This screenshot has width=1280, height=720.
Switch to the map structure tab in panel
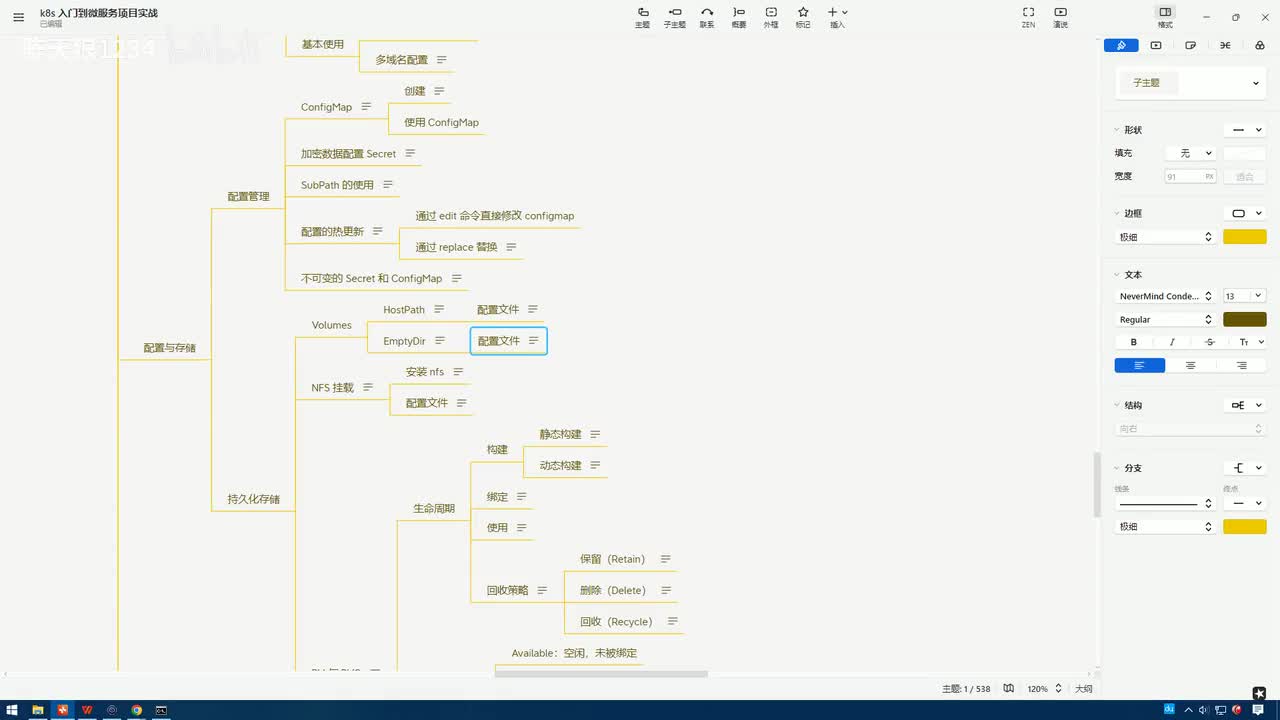click(1225, 45)
